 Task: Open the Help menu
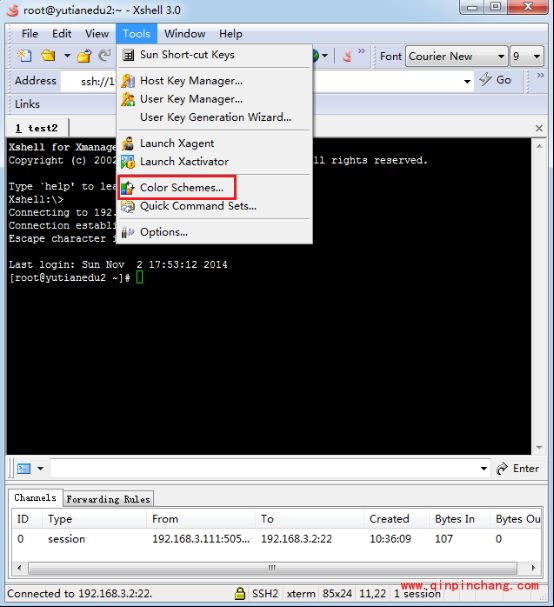231,34
